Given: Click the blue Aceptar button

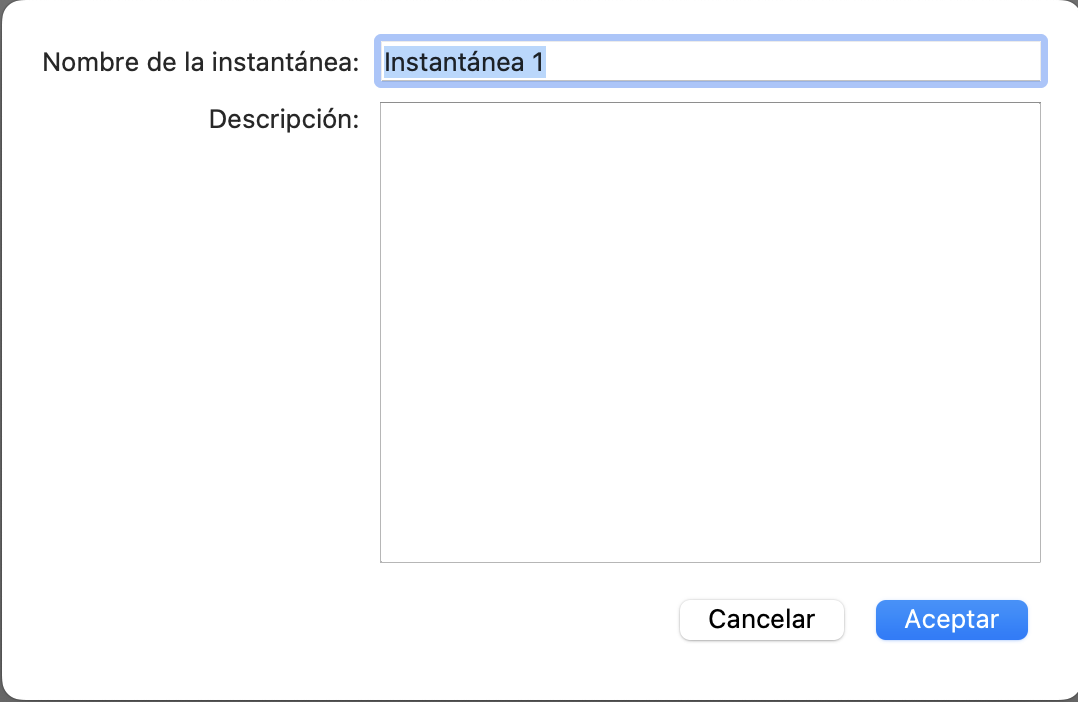Looking at the screenshot, I should tap(951, 619).
